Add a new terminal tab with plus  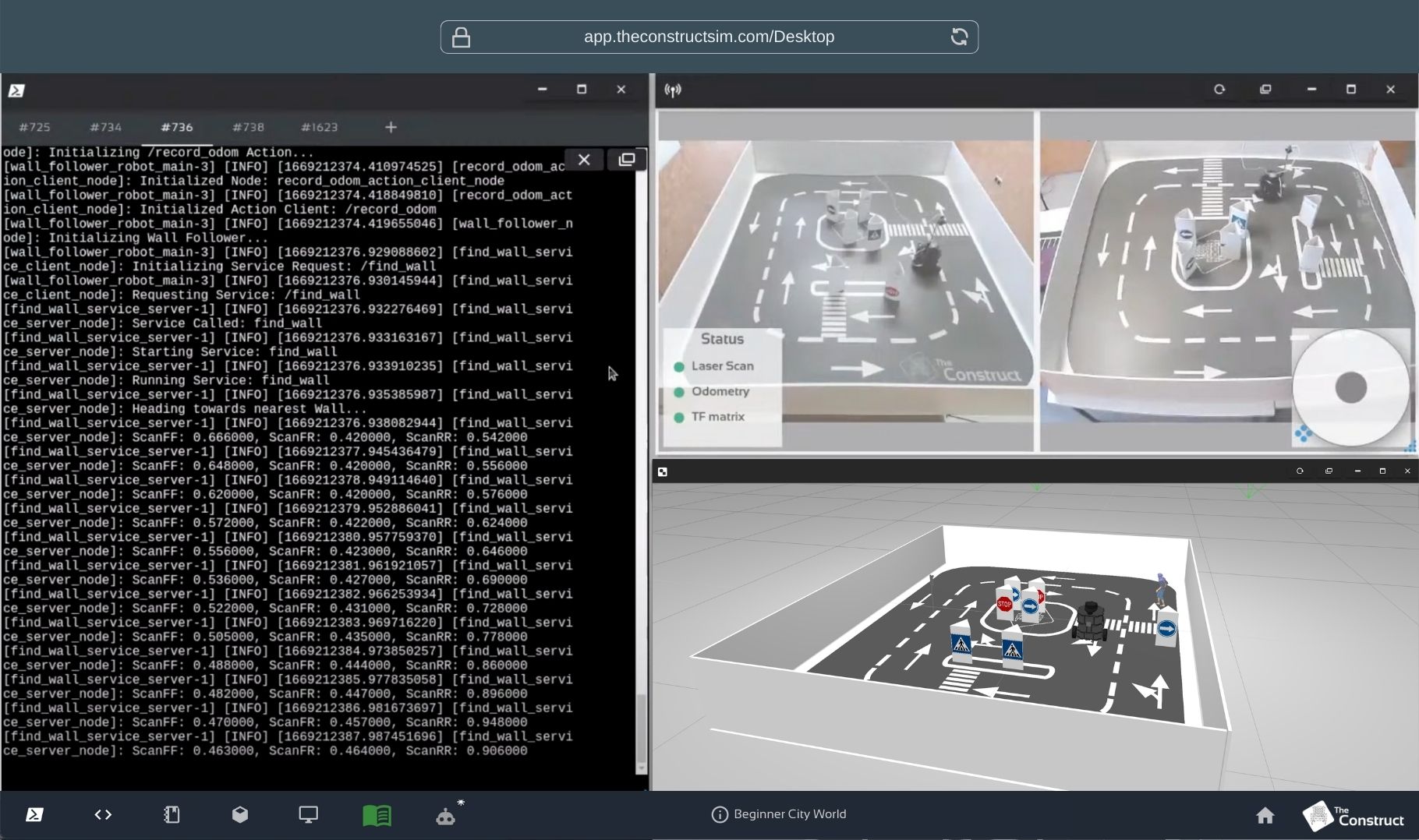click(x=391, y=127)
